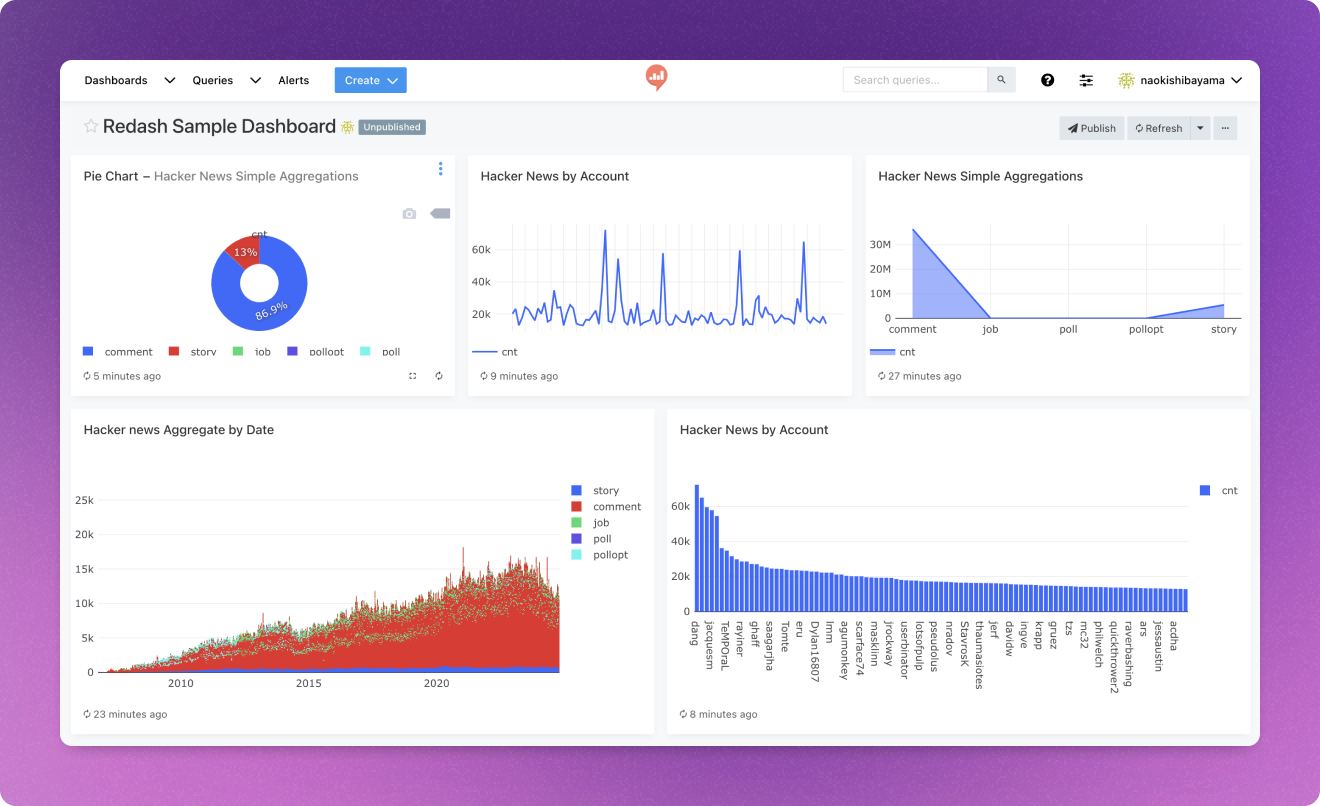Toggle story series in Aggregate by Date legend
This screenshot has height=806, width=1320.
pyautogui.click(x=595, y=491)
